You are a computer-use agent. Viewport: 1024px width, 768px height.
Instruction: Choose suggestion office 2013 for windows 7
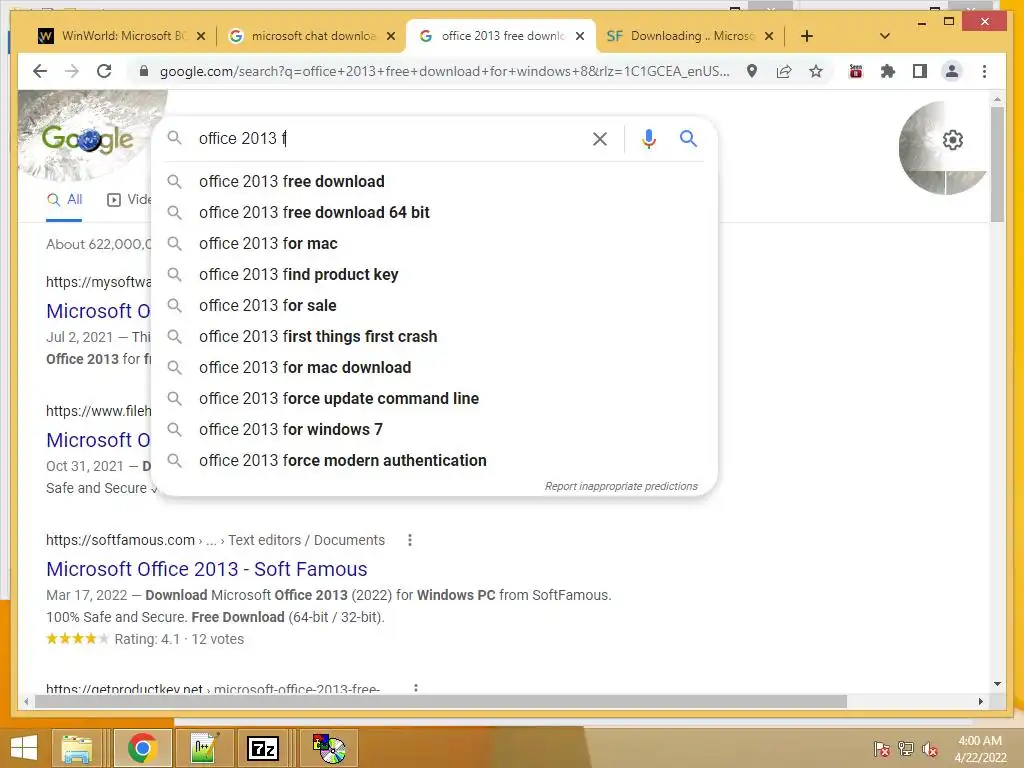pyautogui.click(x=434, y=430)
